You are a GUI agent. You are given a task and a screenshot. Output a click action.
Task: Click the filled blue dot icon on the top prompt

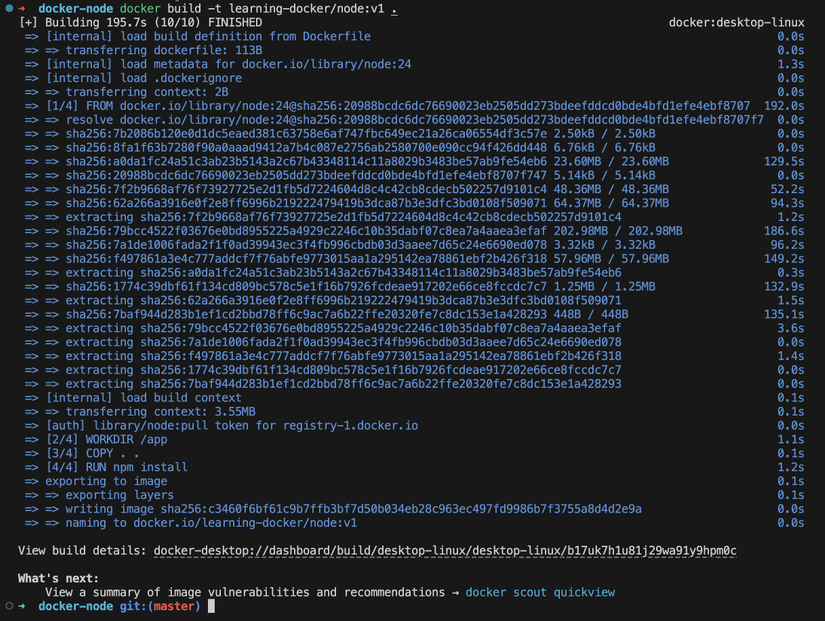(10, 7)
